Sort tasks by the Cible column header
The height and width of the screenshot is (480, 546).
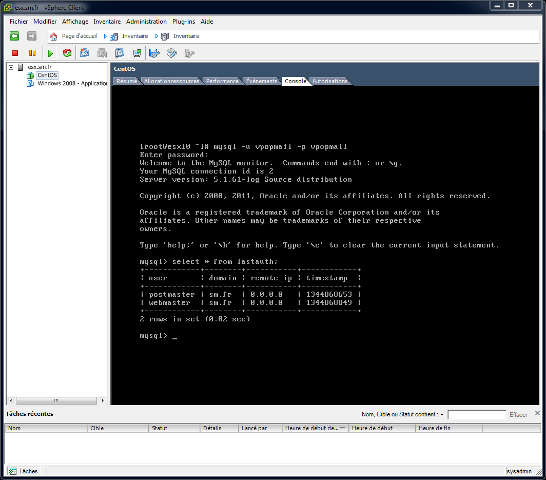118,428
